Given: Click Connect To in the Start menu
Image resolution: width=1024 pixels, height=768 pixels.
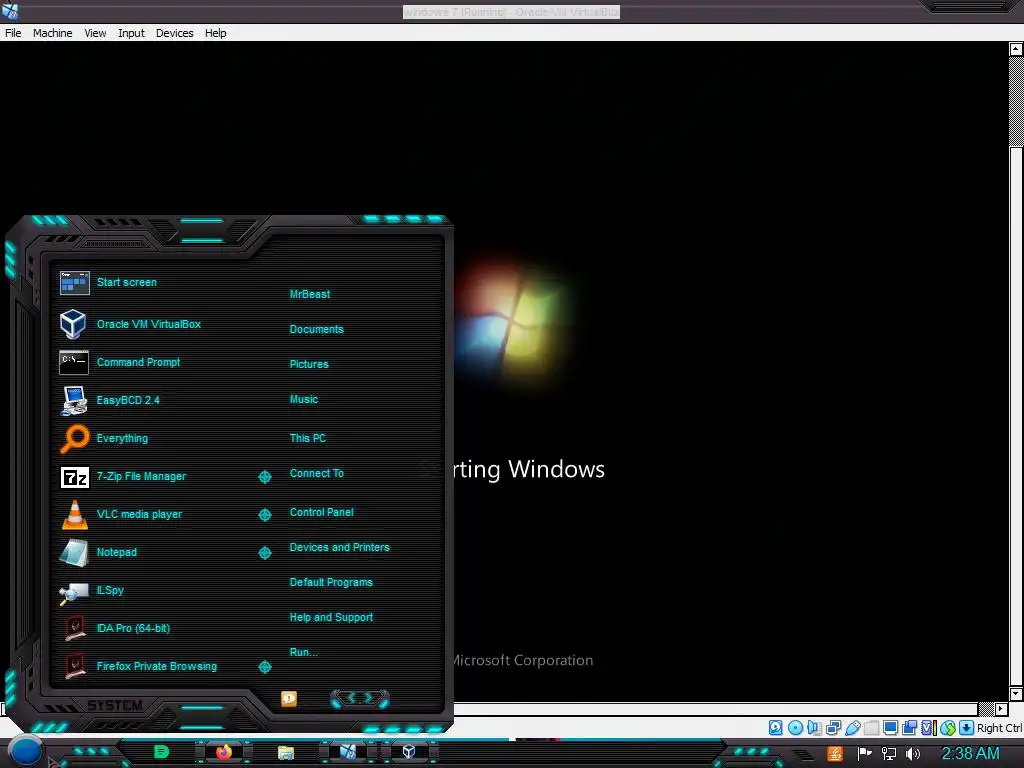Looking at the screenshot, I should 317,473.
